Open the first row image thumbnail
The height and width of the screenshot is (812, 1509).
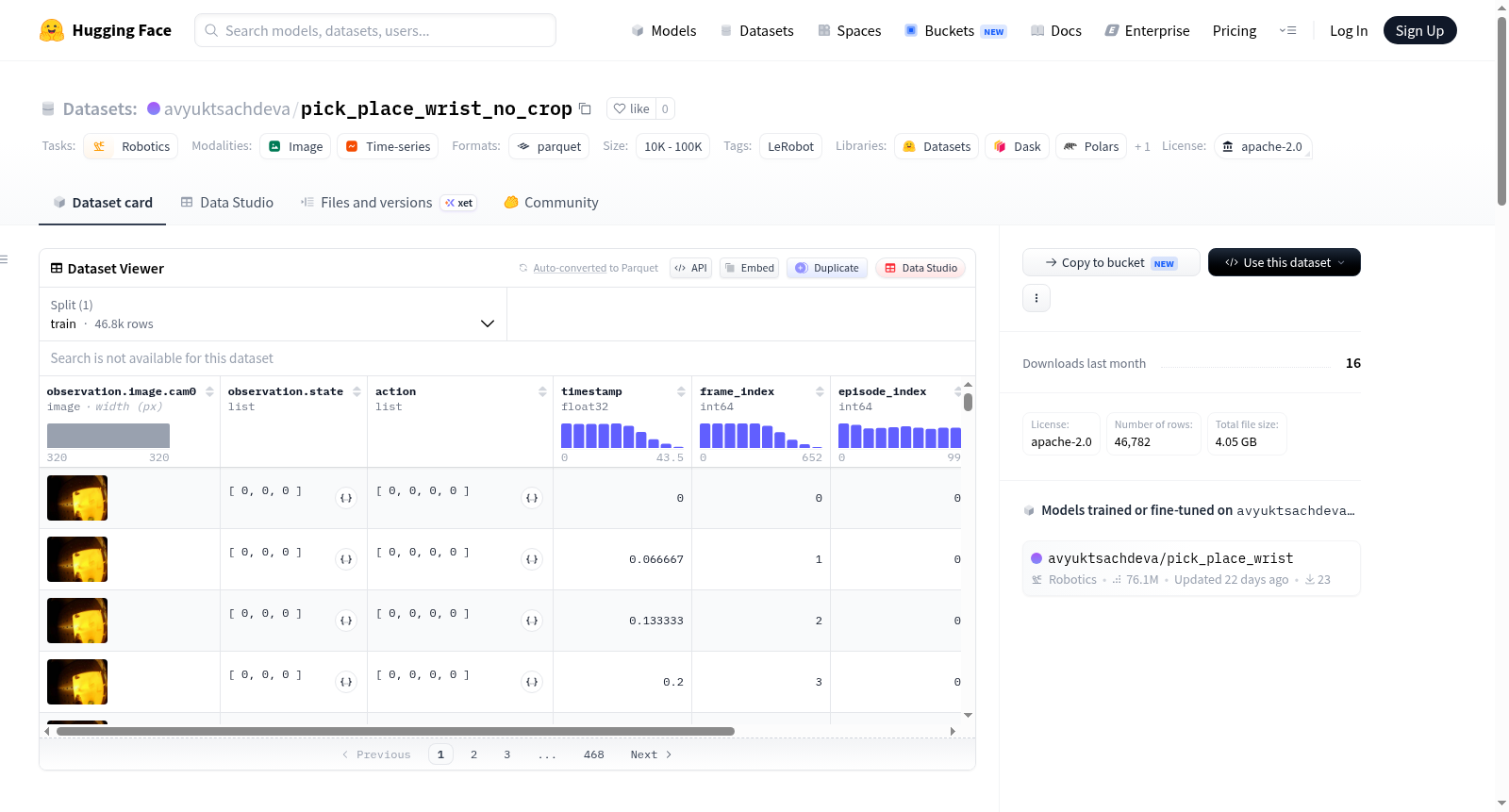click(77, 498)
